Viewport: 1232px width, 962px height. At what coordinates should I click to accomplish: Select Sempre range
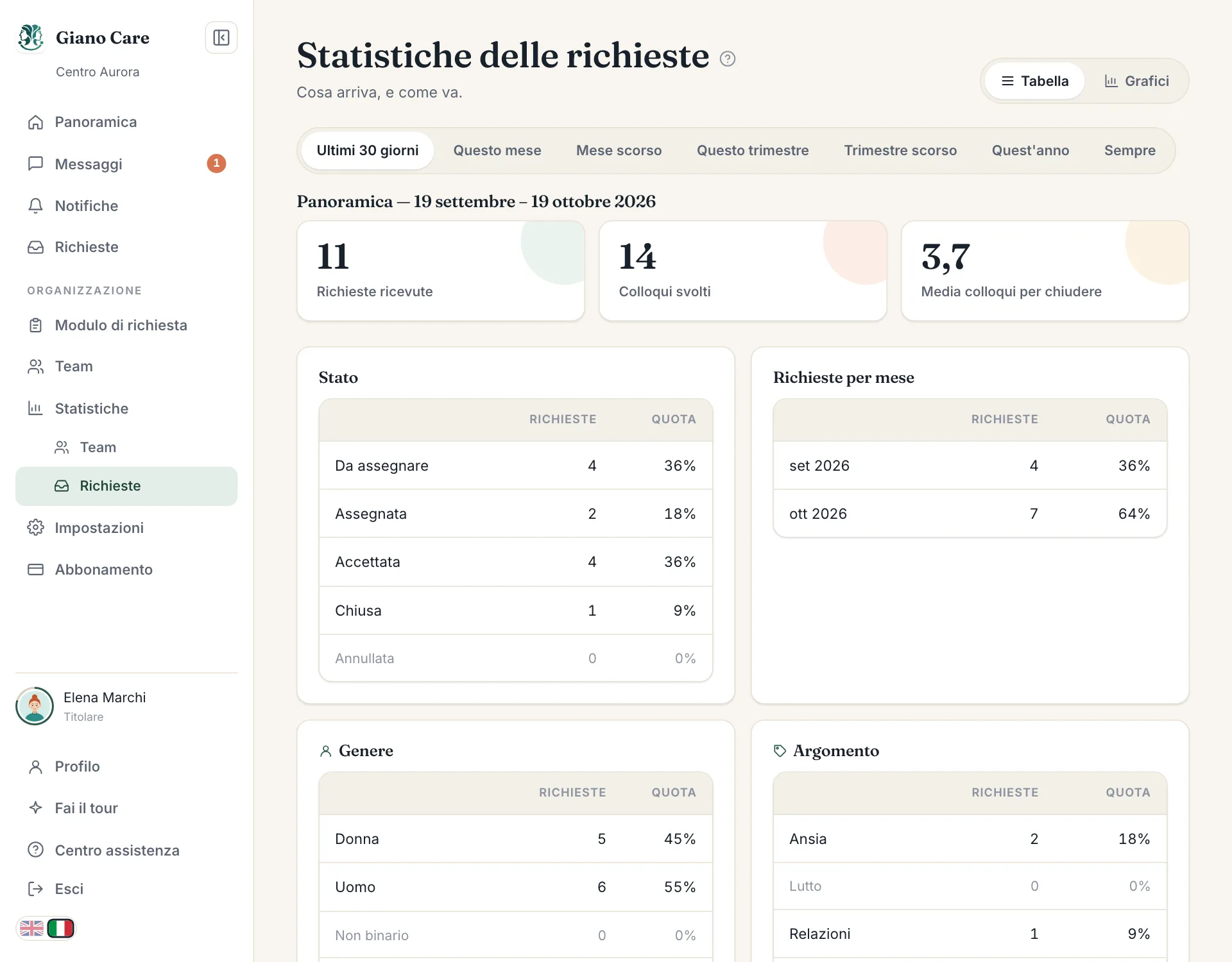[x=1130, y=151]
